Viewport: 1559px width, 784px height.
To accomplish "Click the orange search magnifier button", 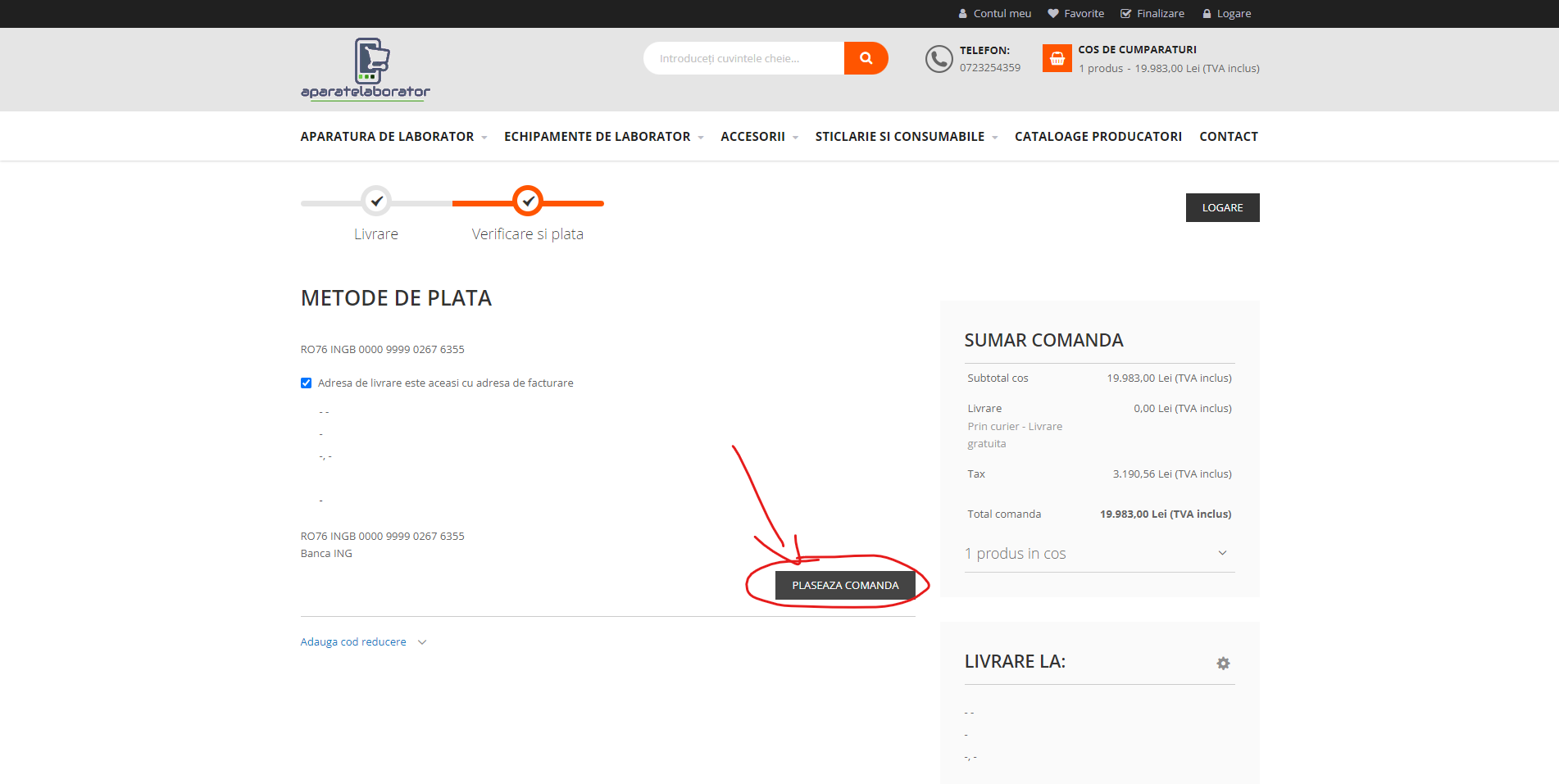I will point(866,58).
